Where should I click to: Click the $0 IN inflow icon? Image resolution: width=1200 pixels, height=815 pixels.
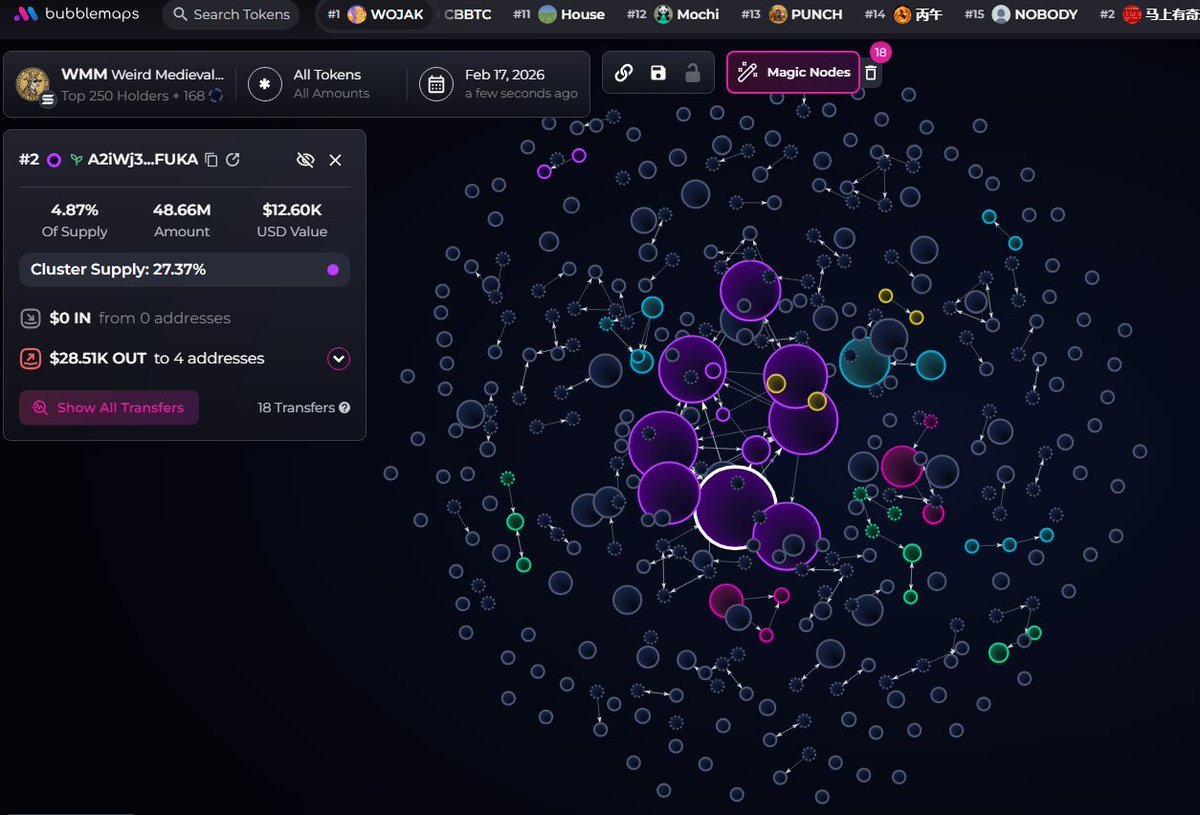tap(30, 318)
